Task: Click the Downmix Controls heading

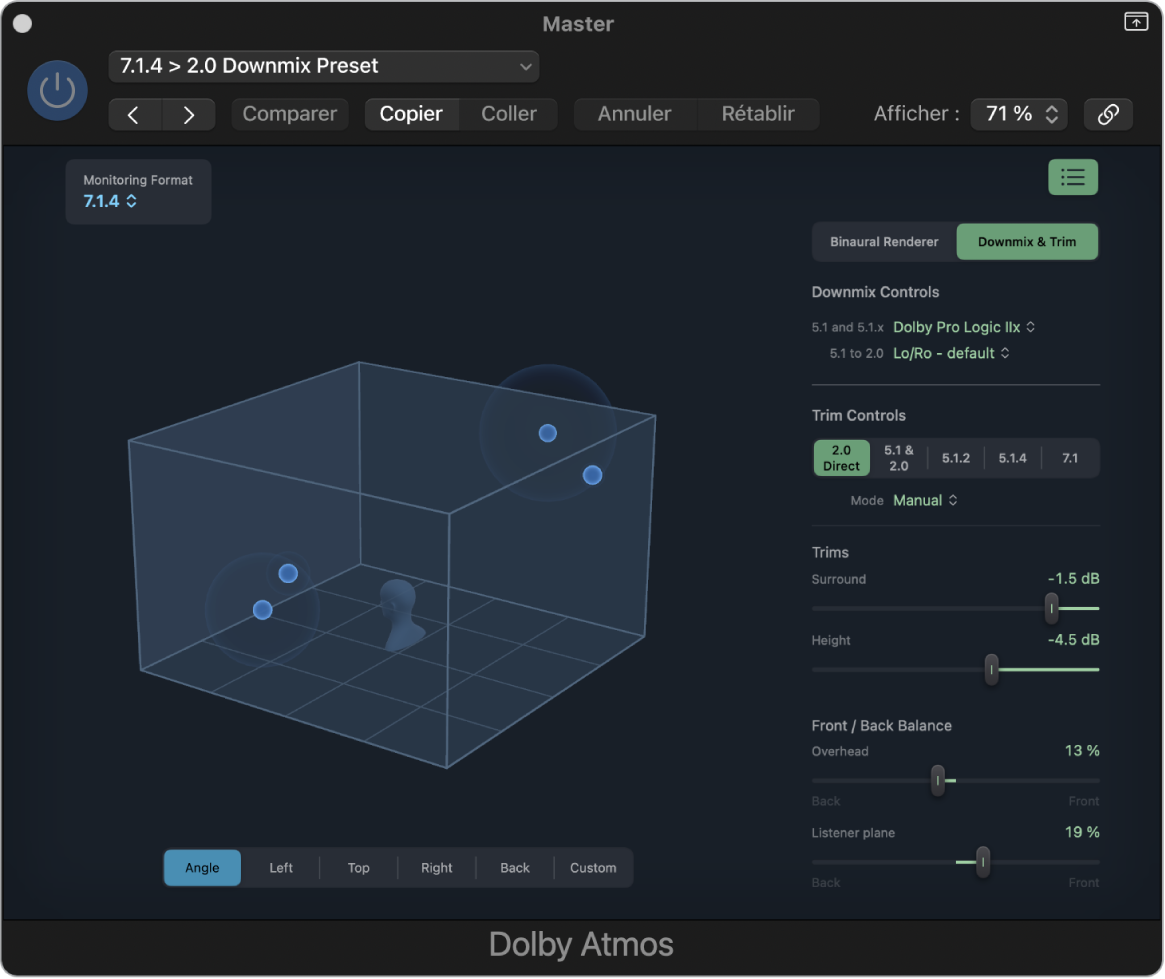Action: 875,293
